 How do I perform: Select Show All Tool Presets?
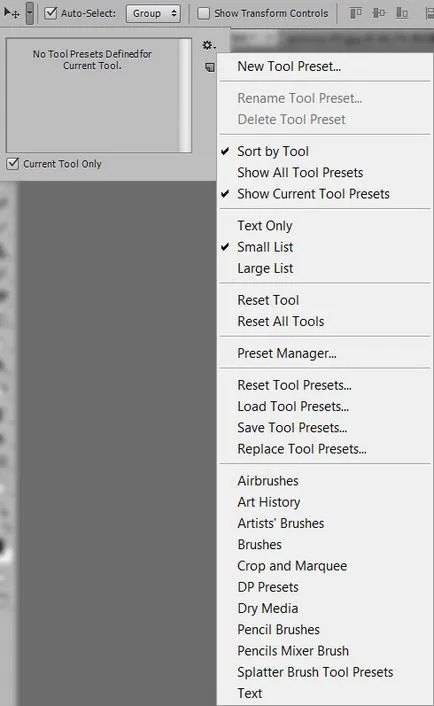tap(300, 172)
